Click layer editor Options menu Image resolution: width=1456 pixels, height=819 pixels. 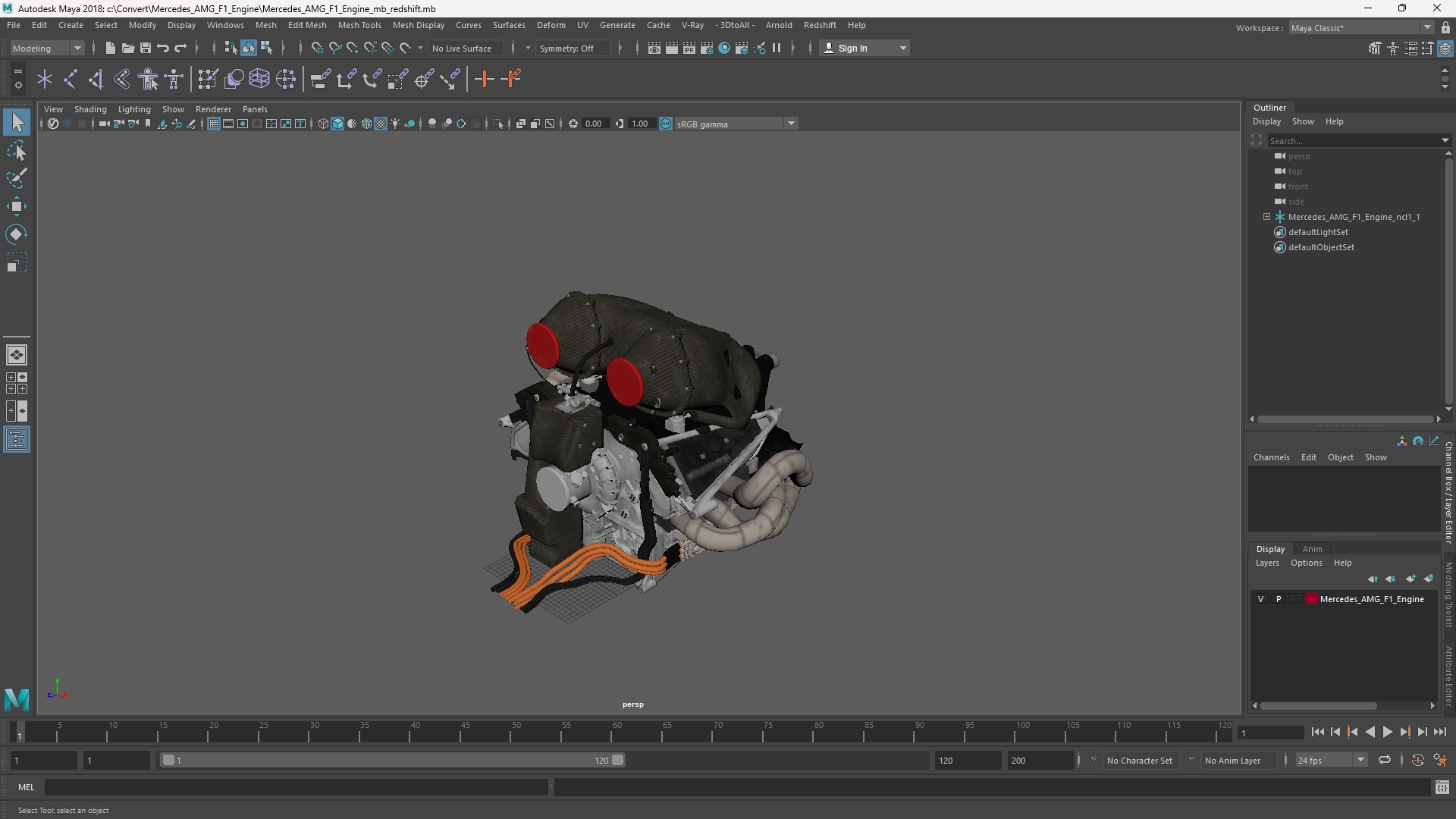tap(1306, 563)
